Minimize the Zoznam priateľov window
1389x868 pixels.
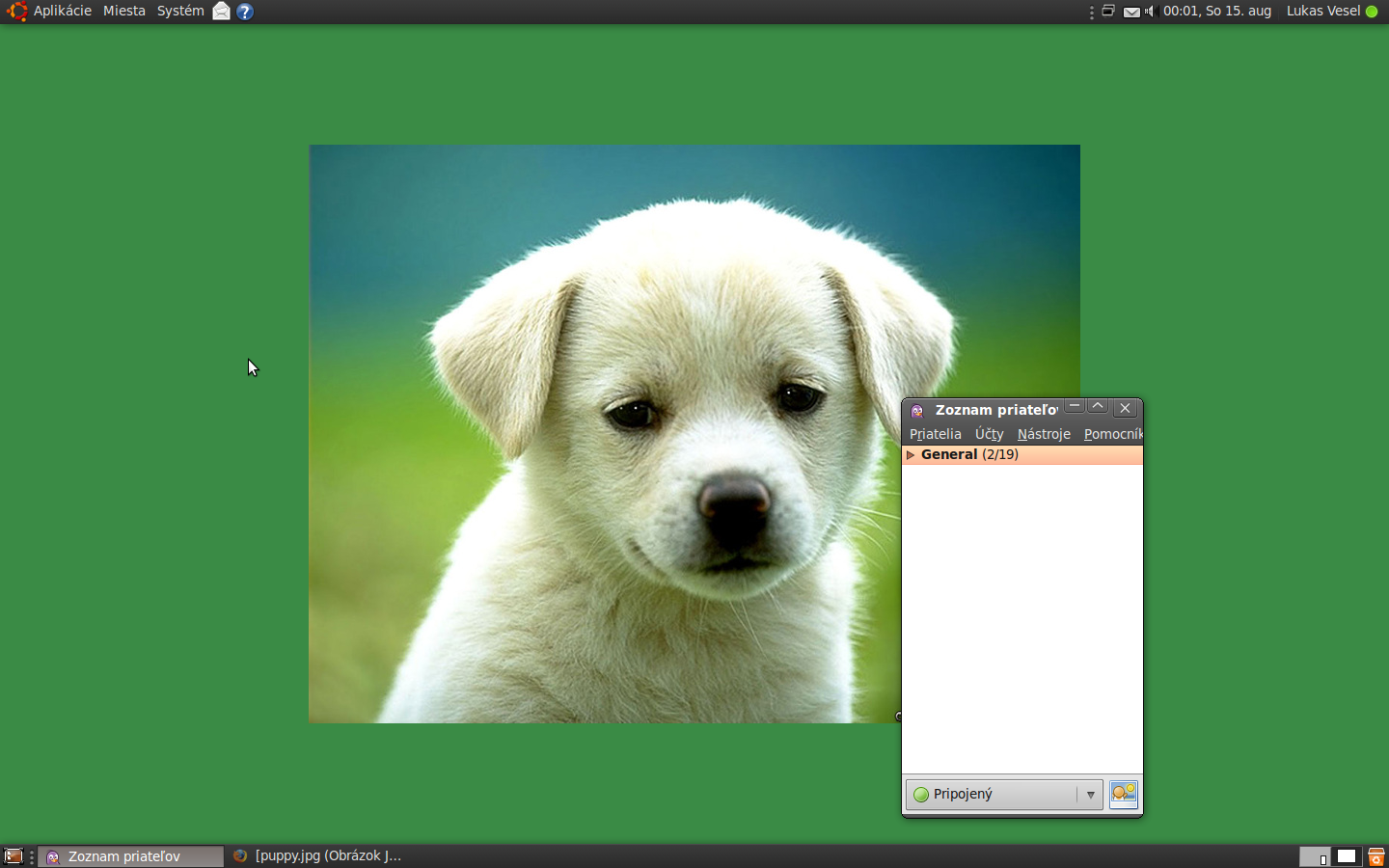1075,408
